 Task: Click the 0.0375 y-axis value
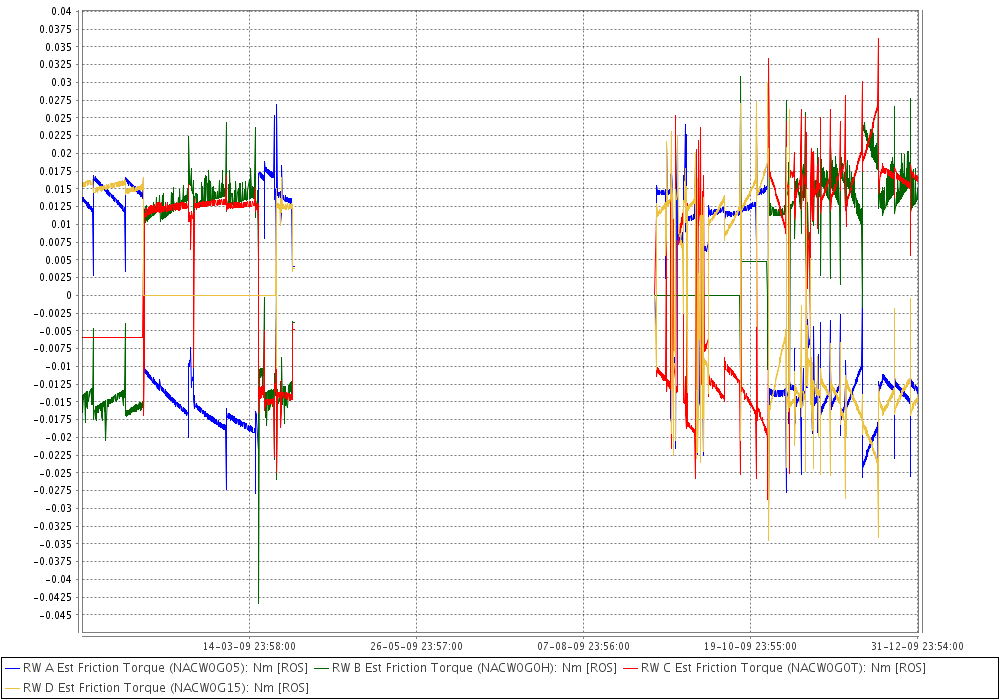pyautogui.click(x=56, y=29)
